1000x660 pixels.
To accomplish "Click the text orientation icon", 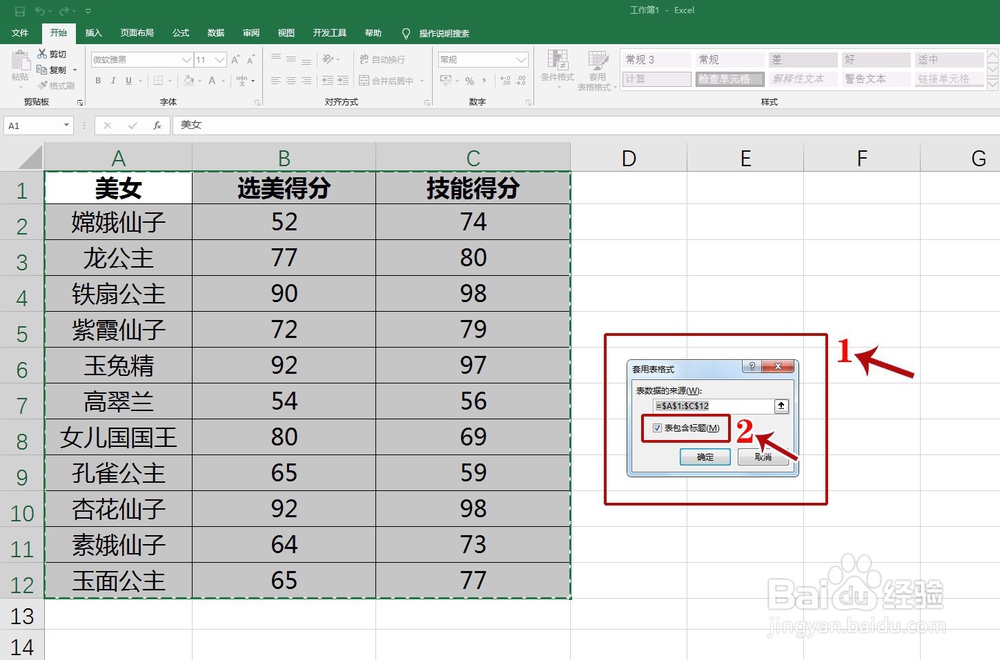I will [x=328, y=59].
